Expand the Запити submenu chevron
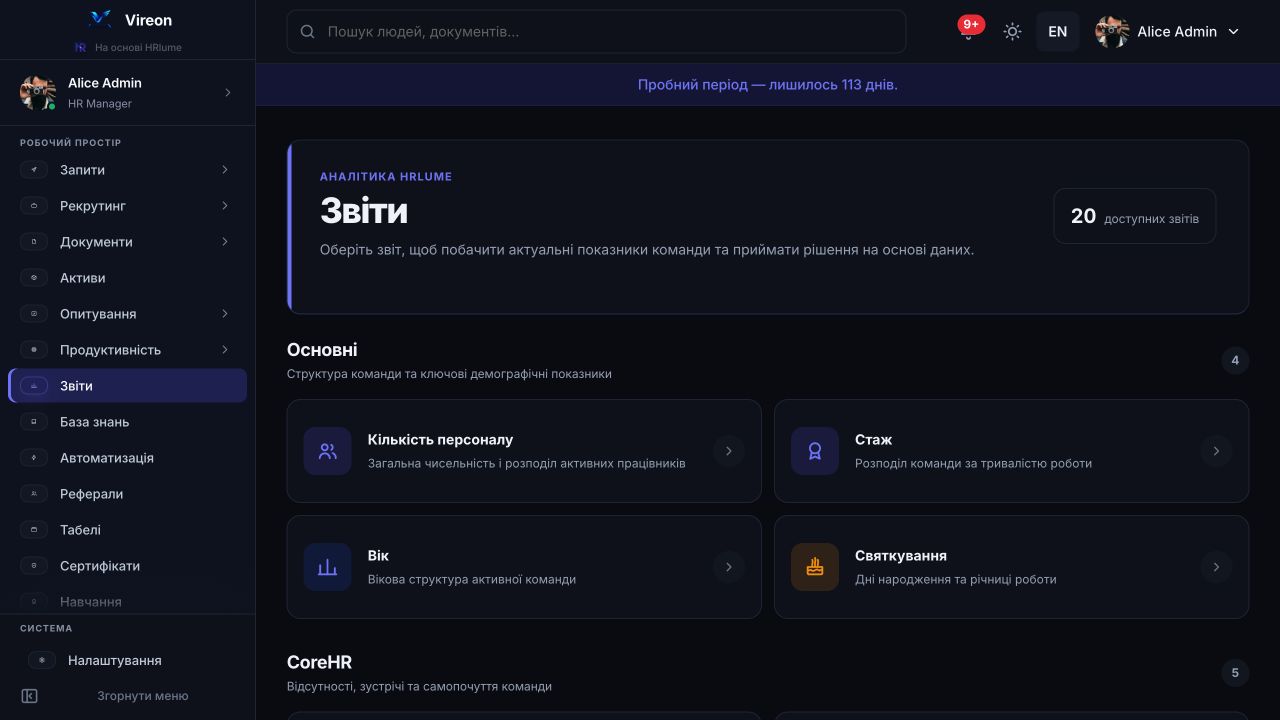 [x=225, y=170]
